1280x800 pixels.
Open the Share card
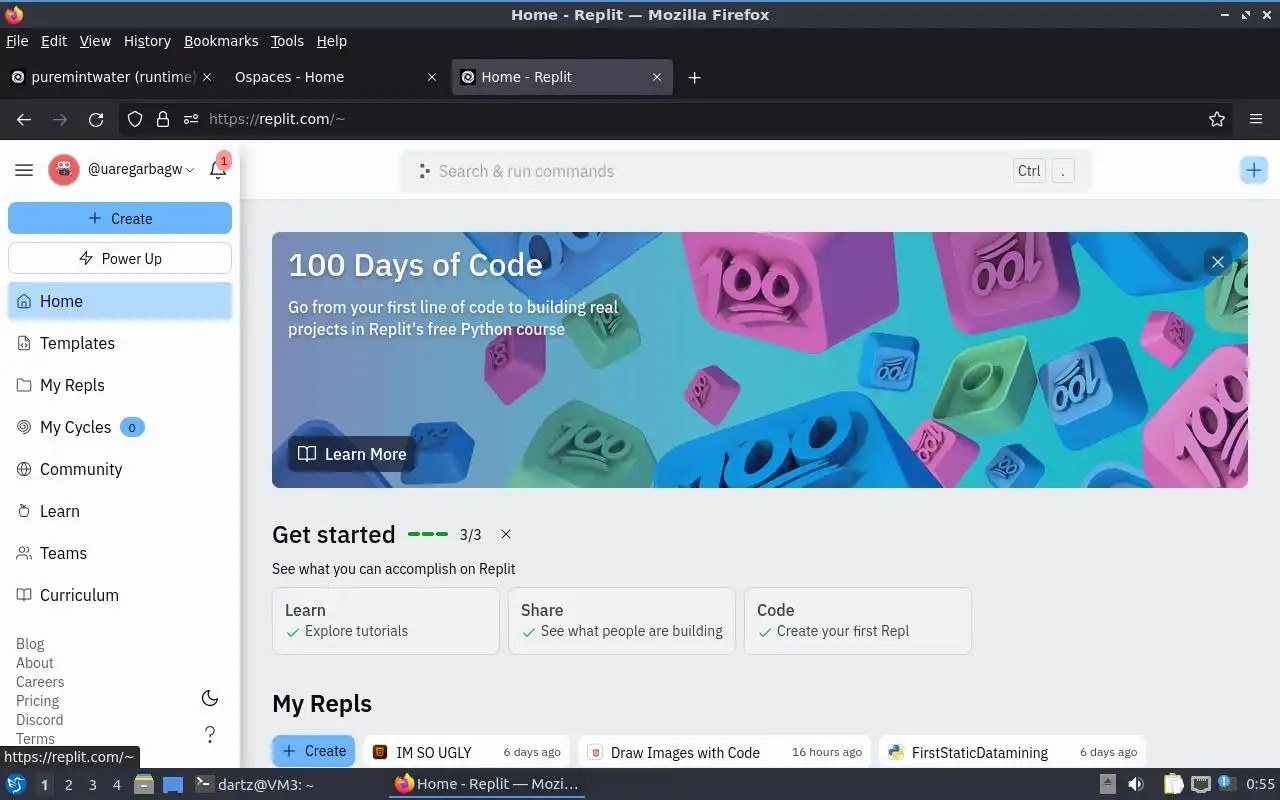click(x=622, y=621)
